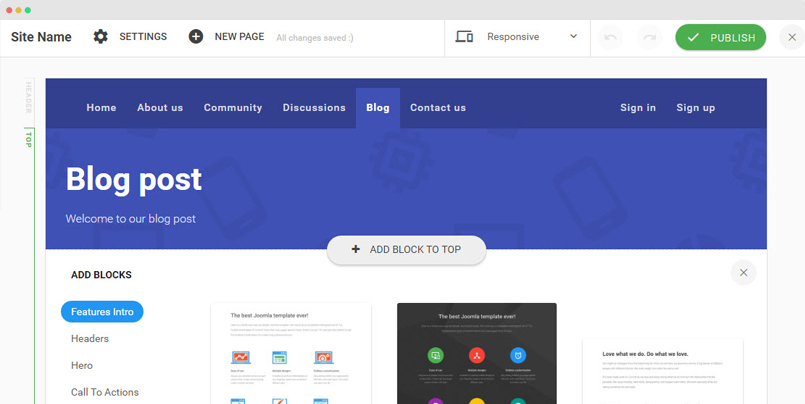This screenshot has height=404, width=805.
Task: Click the undo arrow icon
Action: click(610, 37)
